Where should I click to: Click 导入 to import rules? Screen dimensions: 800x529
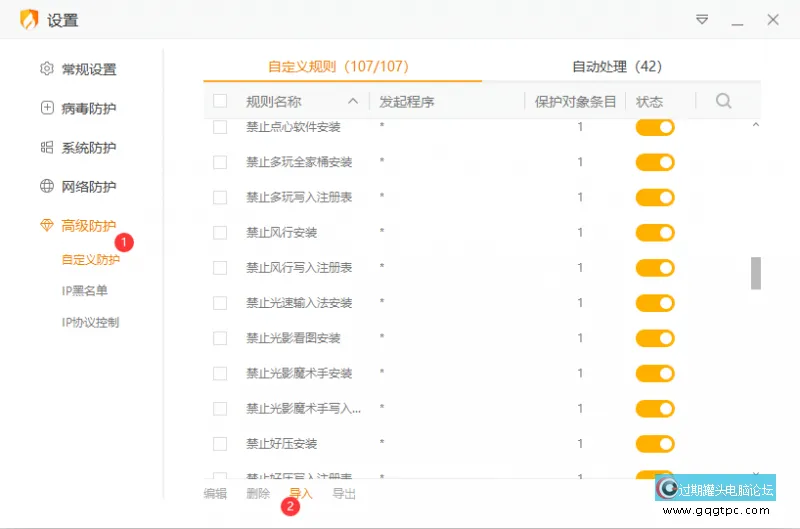click(x=301, y=493)
